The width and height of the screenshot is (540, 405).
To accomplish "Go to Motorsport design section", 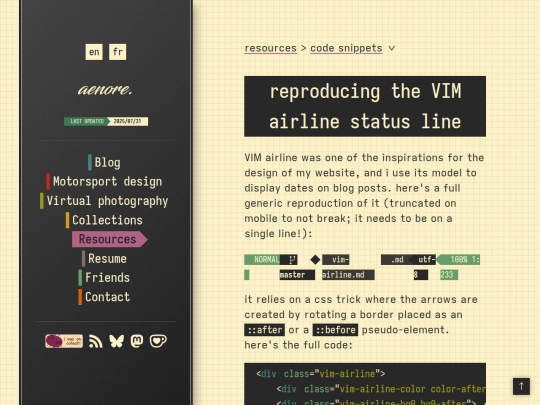I will pos(104,181).
